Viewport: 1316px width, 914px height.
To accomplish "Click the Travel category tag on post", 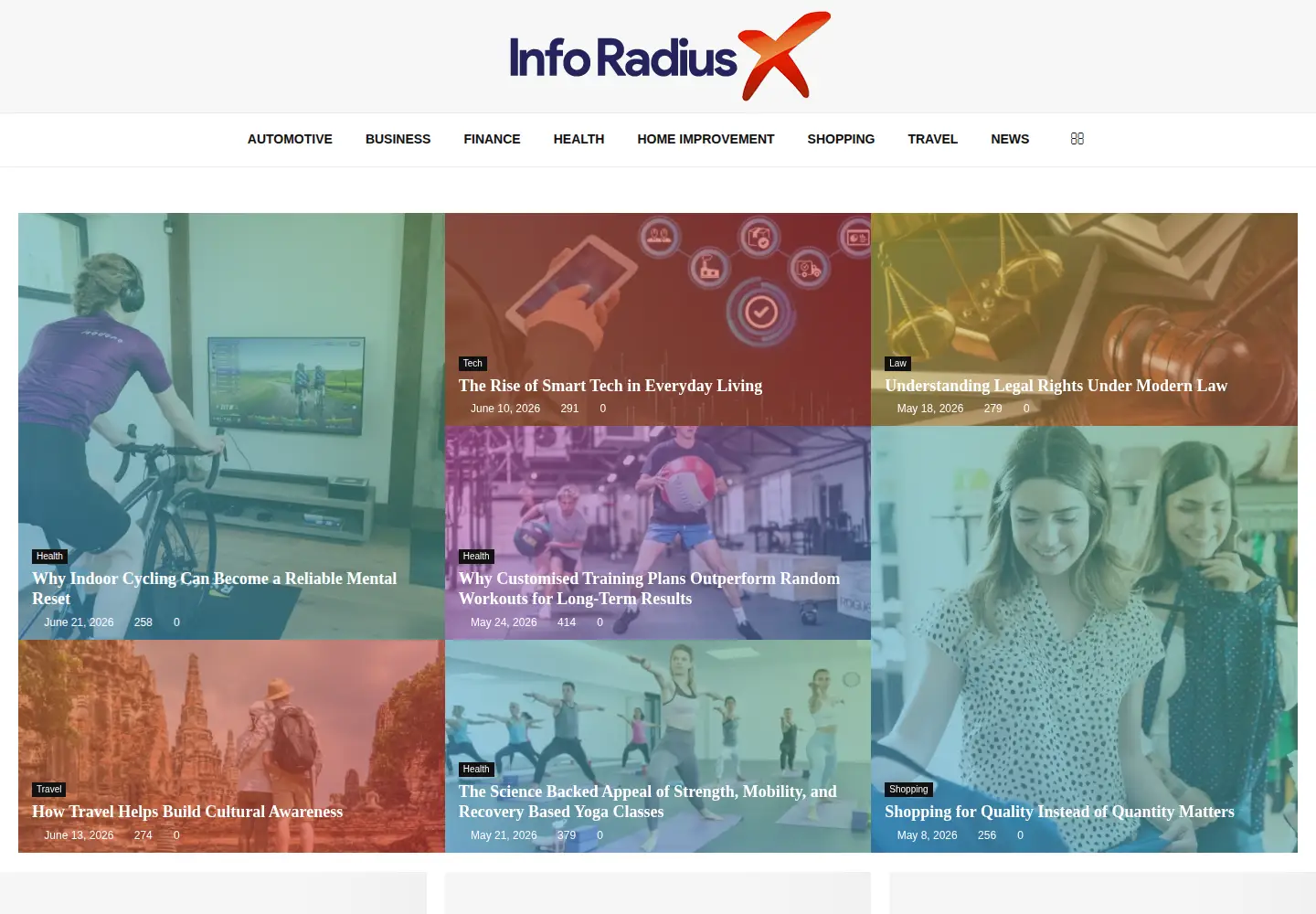I will (49, 790).
